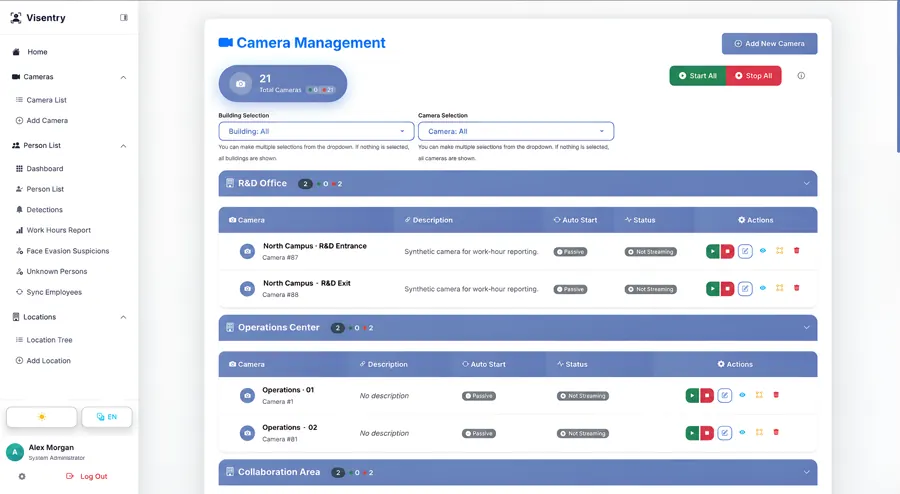
Task: Start streaming for North Campus R&D Exit
Action: coord(713,289)
